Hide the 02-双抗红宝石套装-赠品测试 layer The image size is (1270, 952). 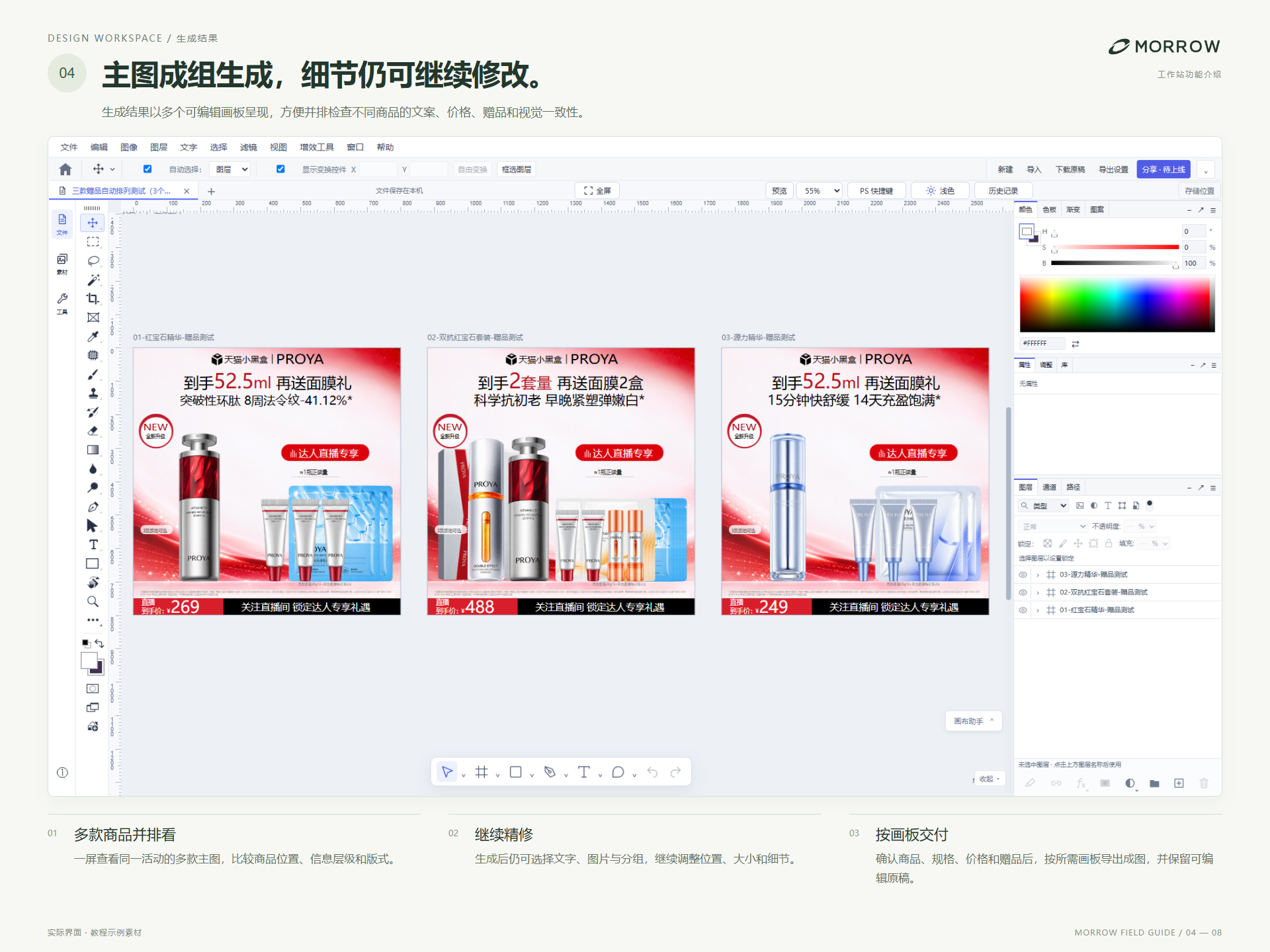coord(1023,592)
